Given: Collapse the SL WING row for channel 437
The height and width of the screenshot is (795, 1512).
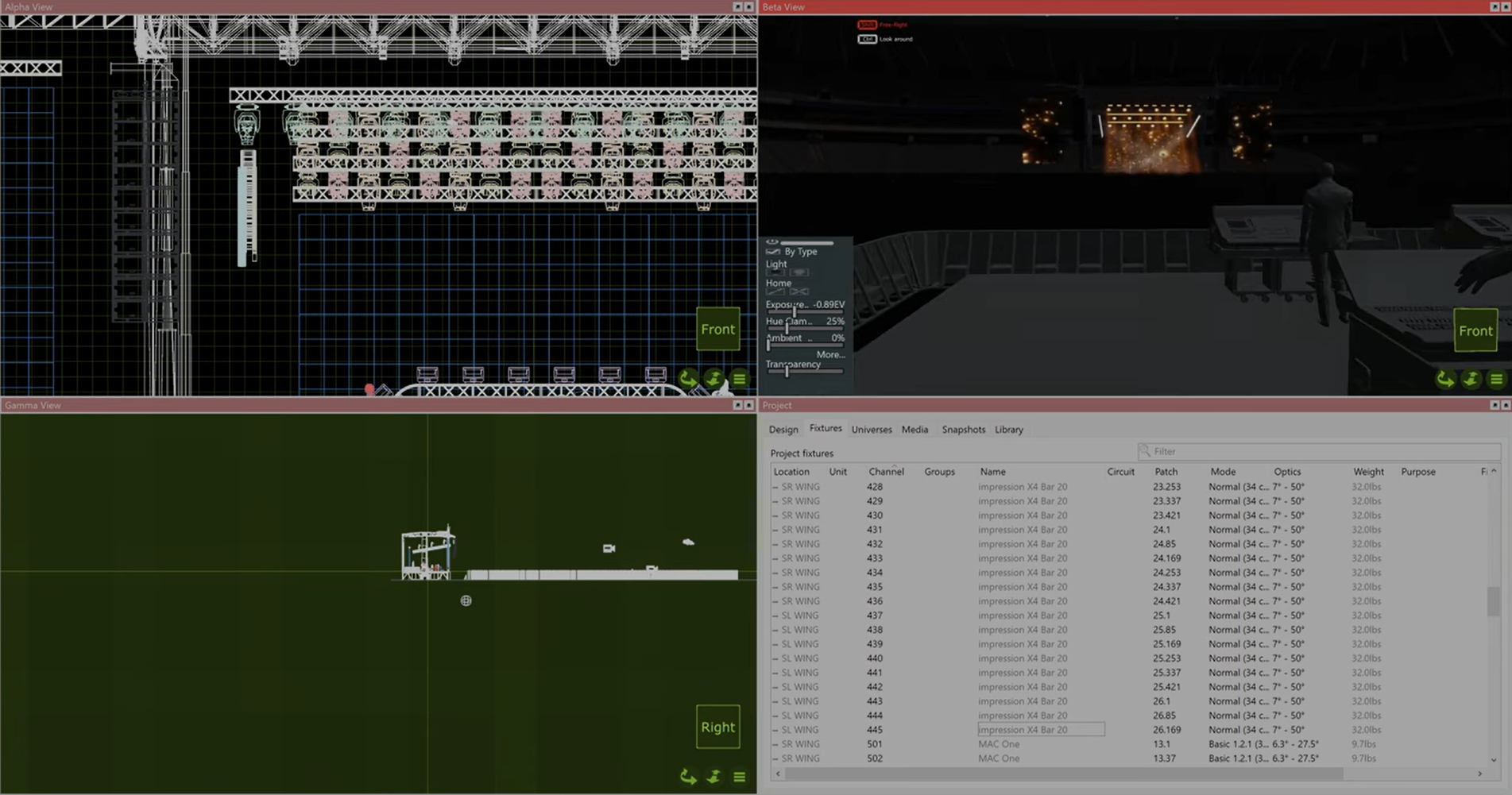Looking at the screenshot, I should click(x=775, y=615).
